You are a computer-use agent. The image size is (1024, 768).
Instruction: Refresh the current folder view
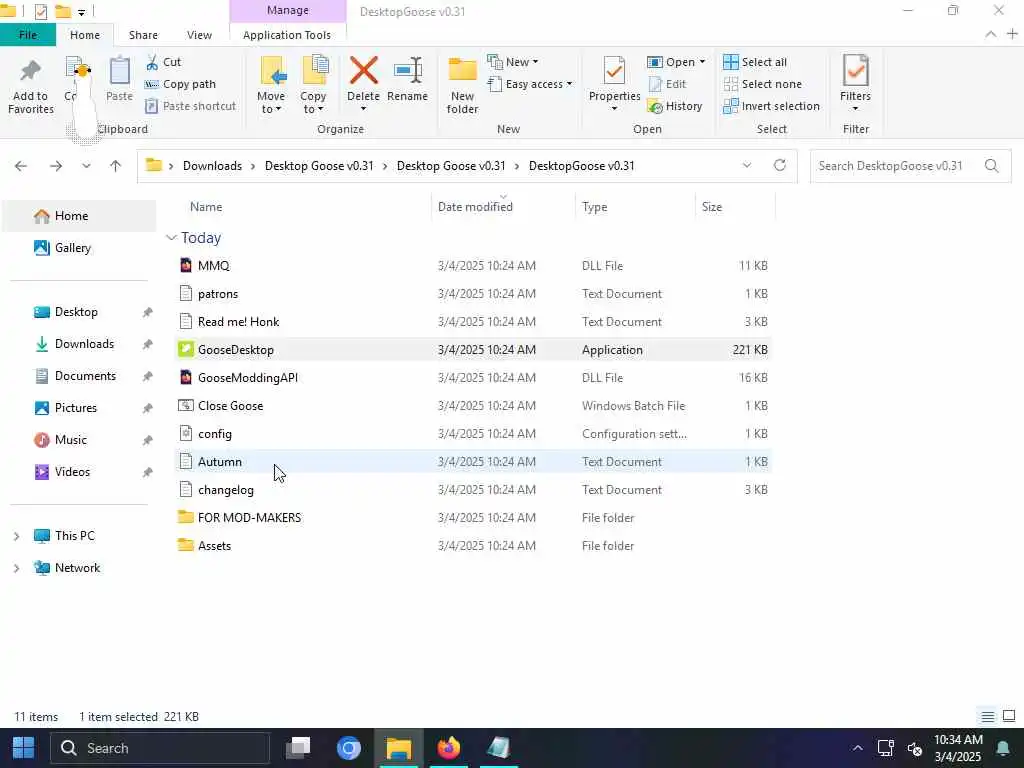(780, 165)
